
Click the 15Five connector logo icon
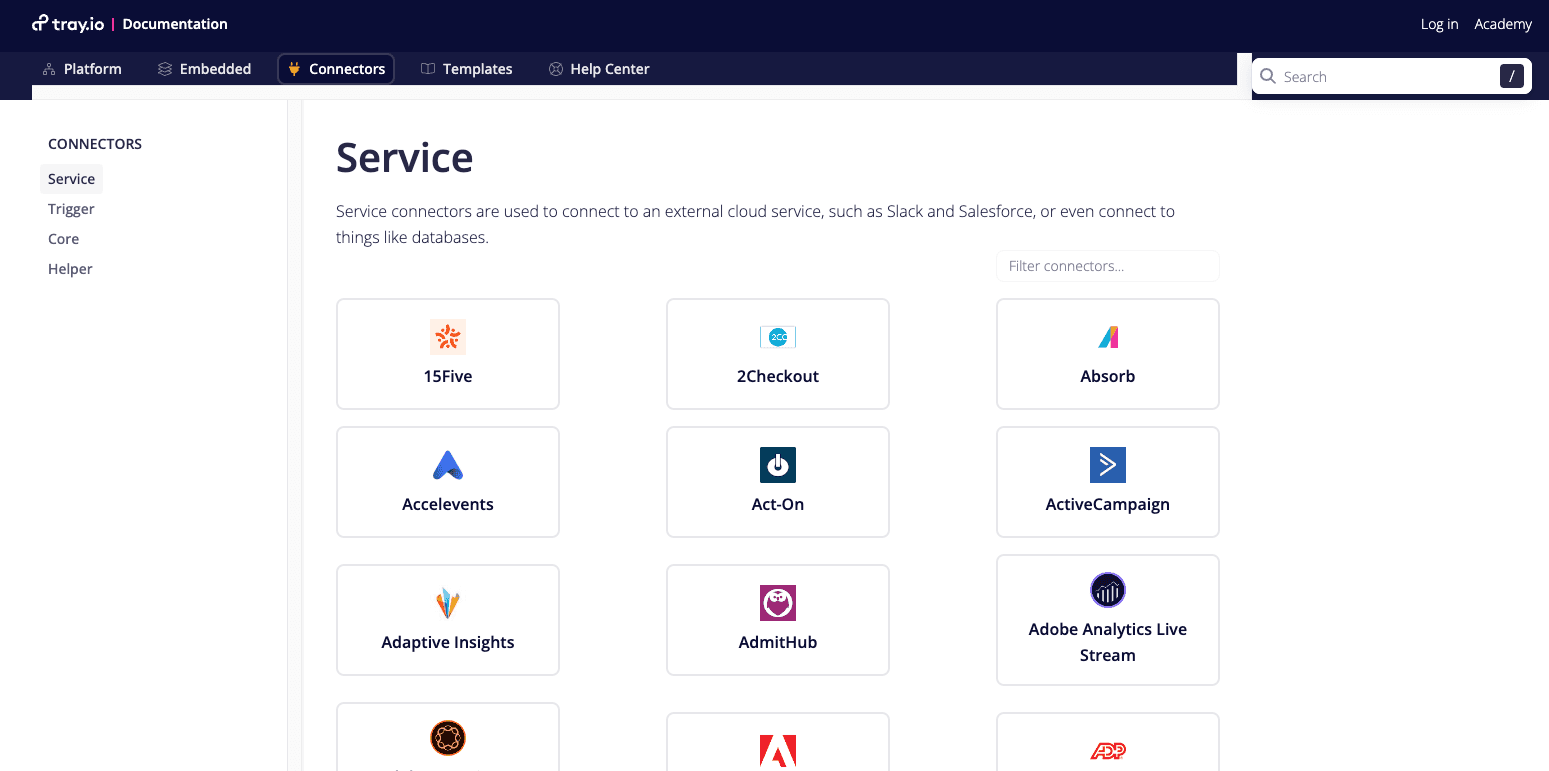point(448,337)
